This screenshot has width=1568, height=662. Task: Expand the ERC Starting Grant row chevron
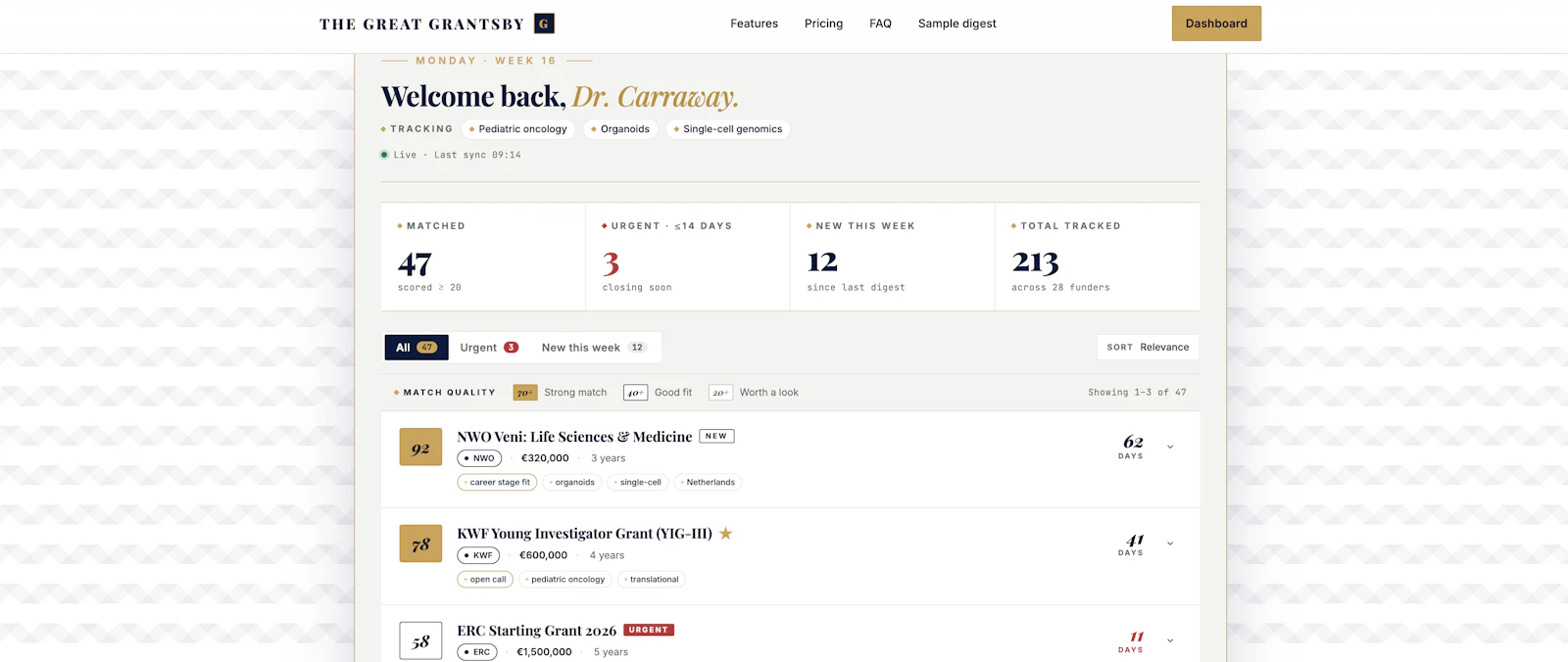tap(1170, 640)
